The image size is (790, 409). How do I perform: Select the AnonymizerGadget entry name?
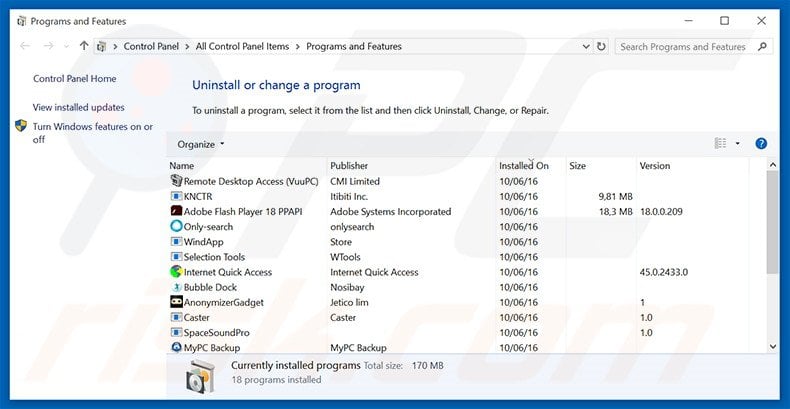tap(224, 302)
